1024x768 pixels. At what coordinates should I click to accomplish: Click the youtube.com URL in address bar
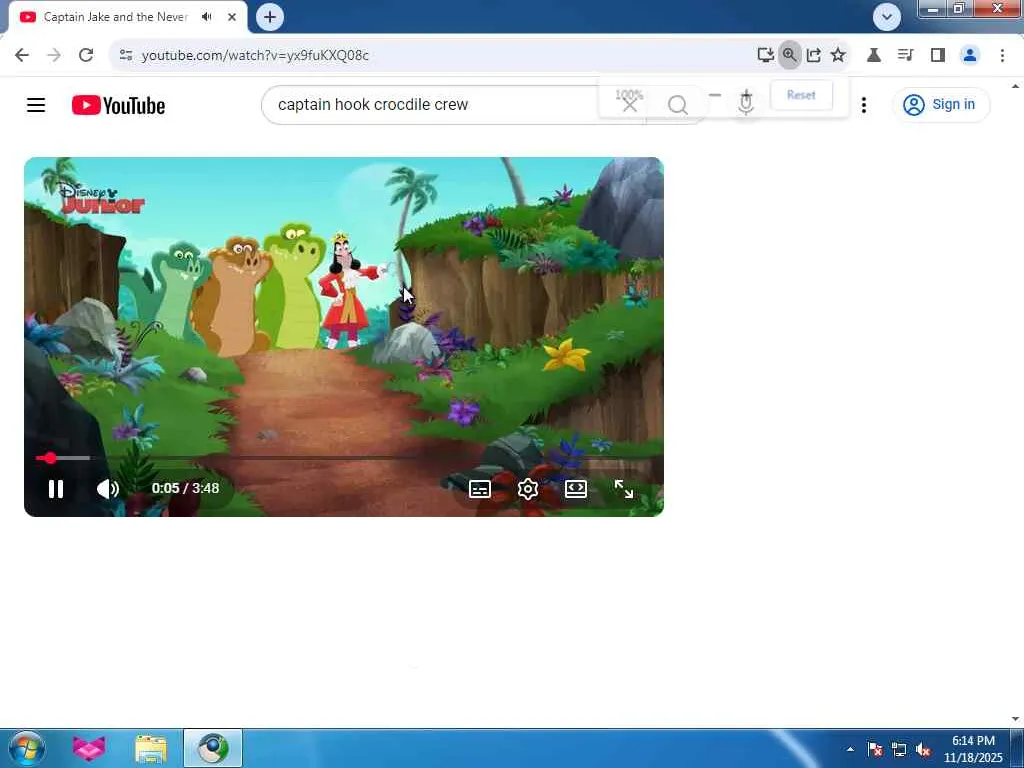point(255,56)
